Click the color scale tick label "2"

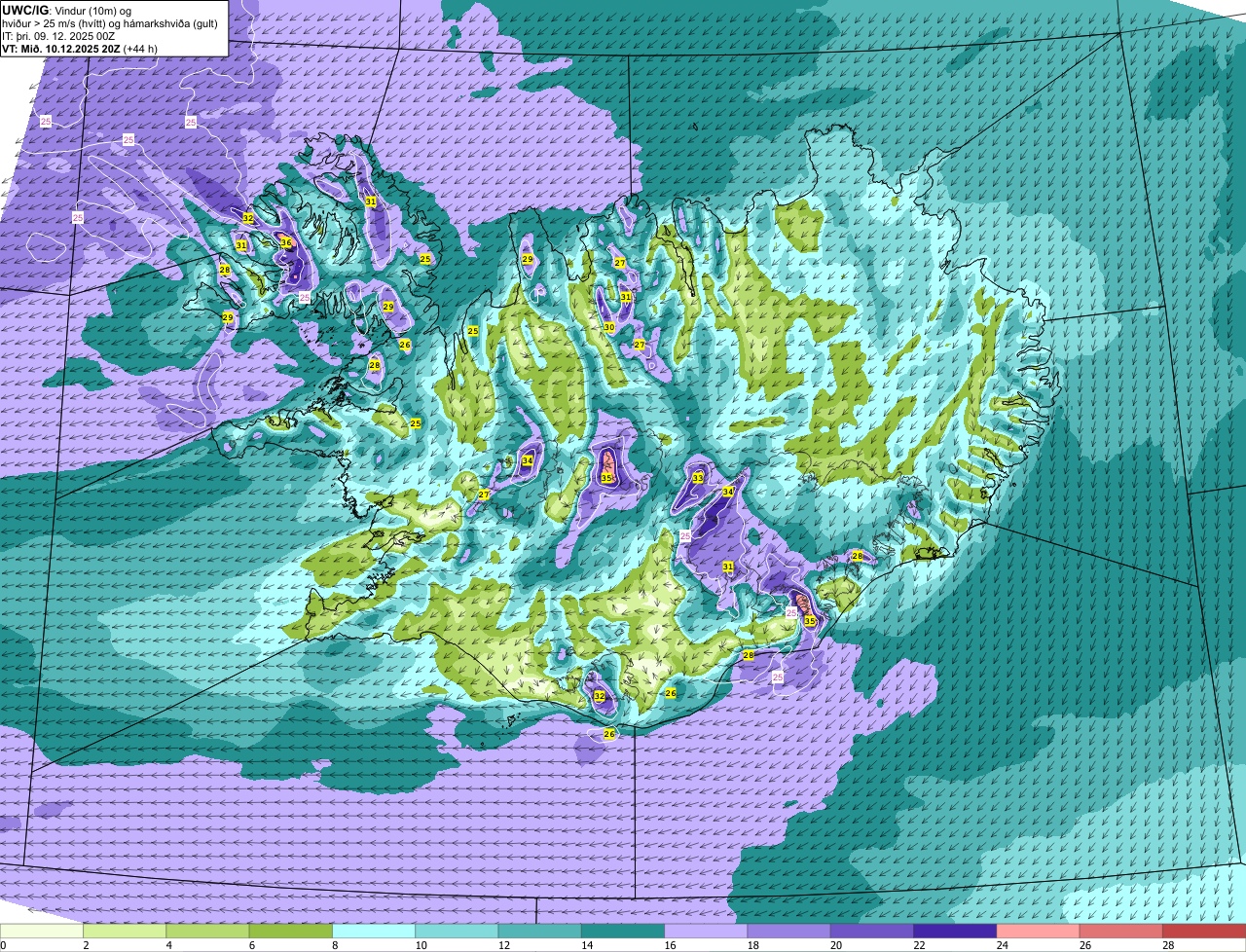86,945
